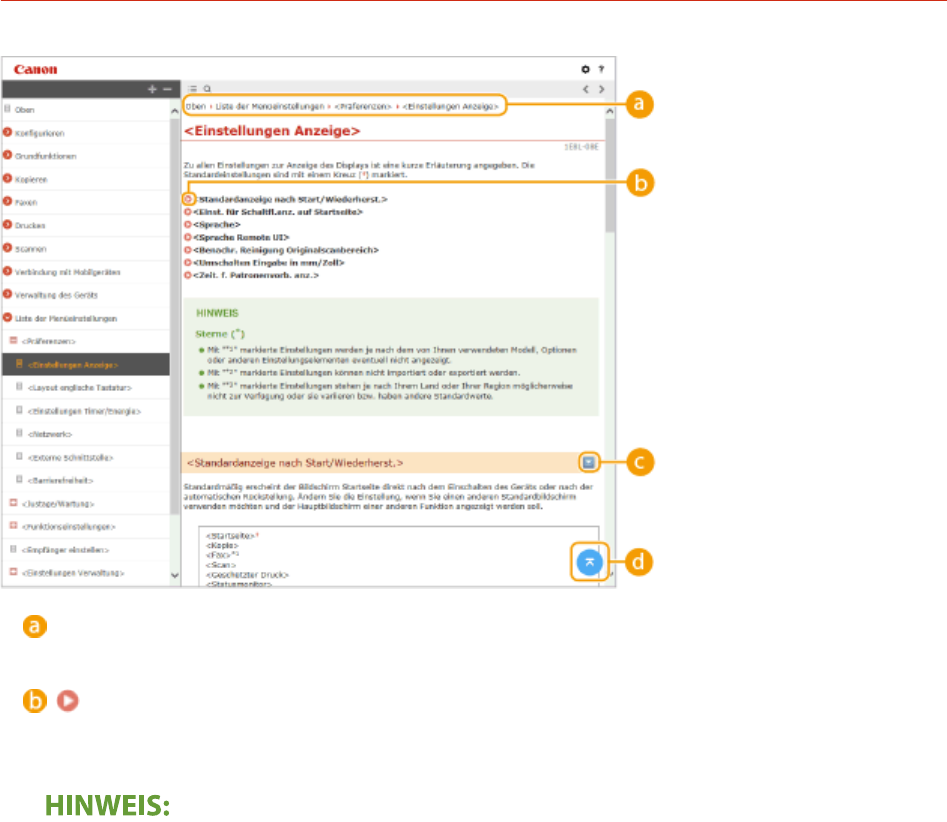Collapse the Standardanzeige nach Start/Wiederherst. section
The height and width of the screenshot is (822, 947).
tap(589, 463)
